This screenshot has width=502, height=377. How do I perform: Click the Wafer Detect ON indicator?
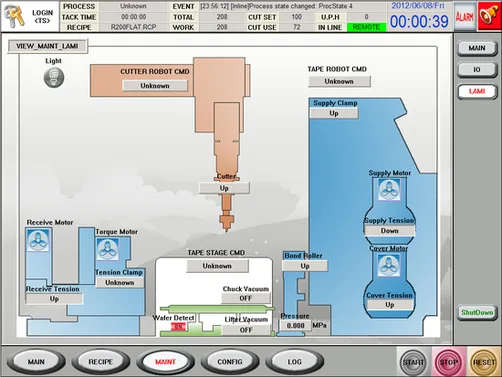[178, 327]
